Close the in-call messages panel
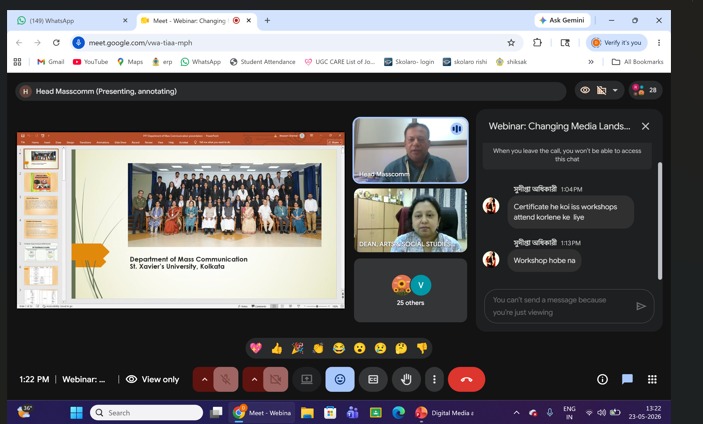The width and height of the screenshot is (703, 424). 645,126
